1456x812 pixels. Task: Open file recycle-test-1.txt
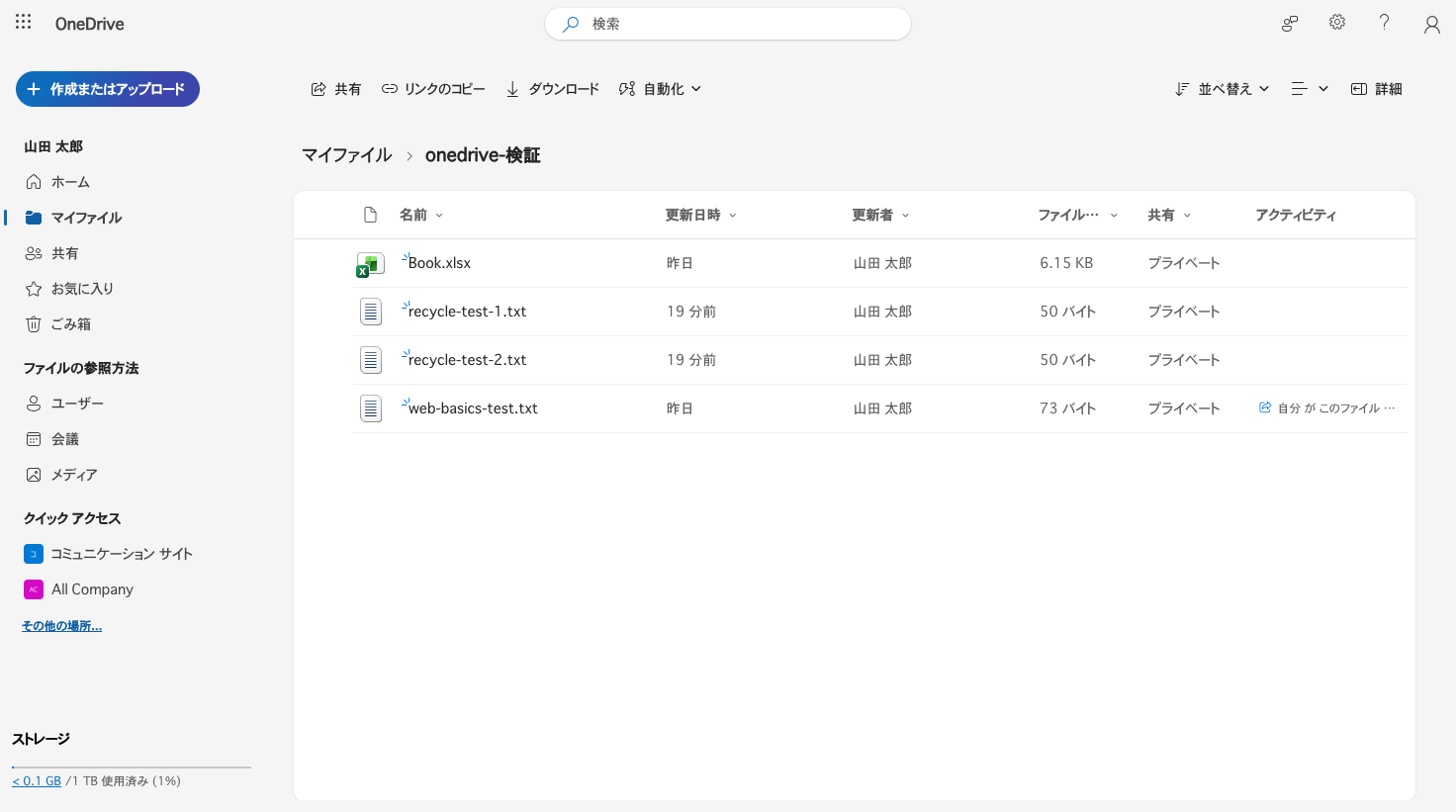pos(467,312)
